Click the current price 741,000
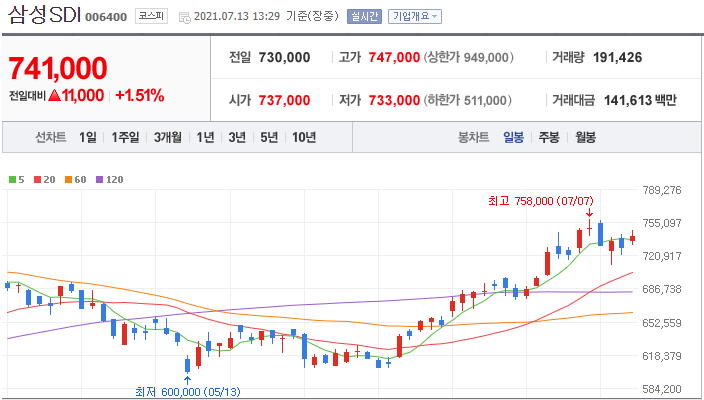Viewport: 704px width, 400px height. click(x=58, y=69)
